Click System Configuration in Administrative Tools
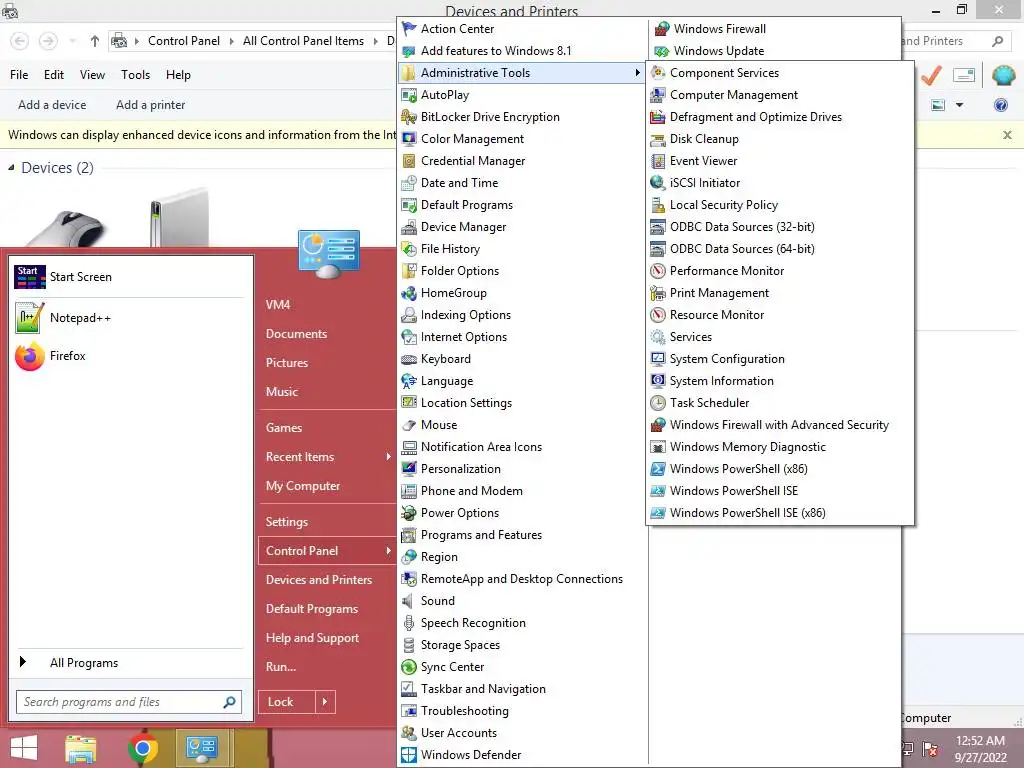The image size is (1024, 768). click(727, 359)
